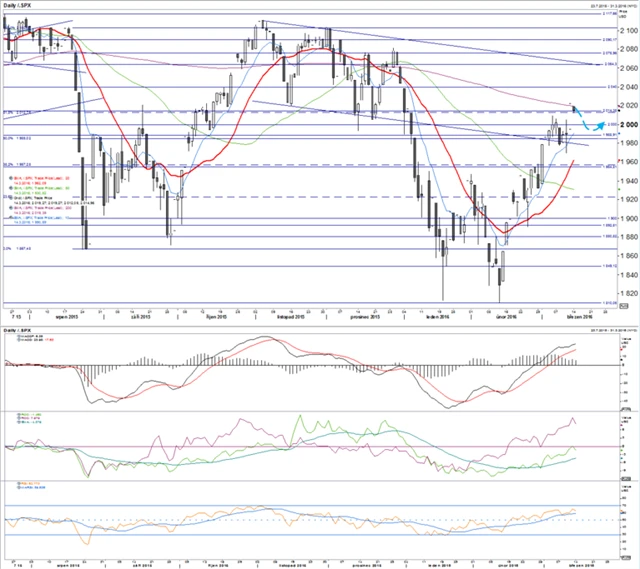640x569 pixels.
Task: Click the 1 880 price axis label
Action: [x=628, y=237]
